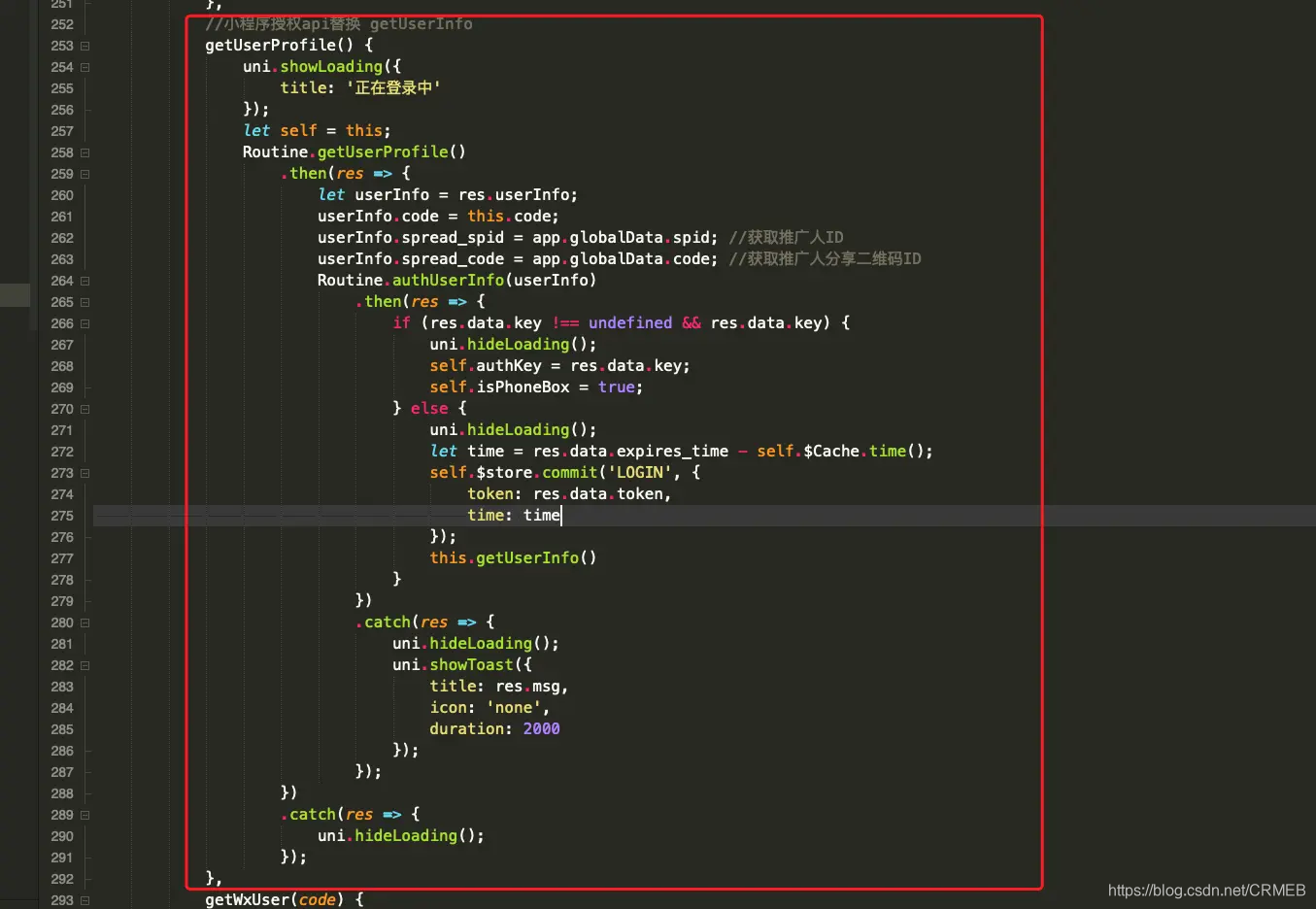Screen dimensions: 1316x909
Task: Collapse the fold marker at line 254
Action: click(85, 67)
